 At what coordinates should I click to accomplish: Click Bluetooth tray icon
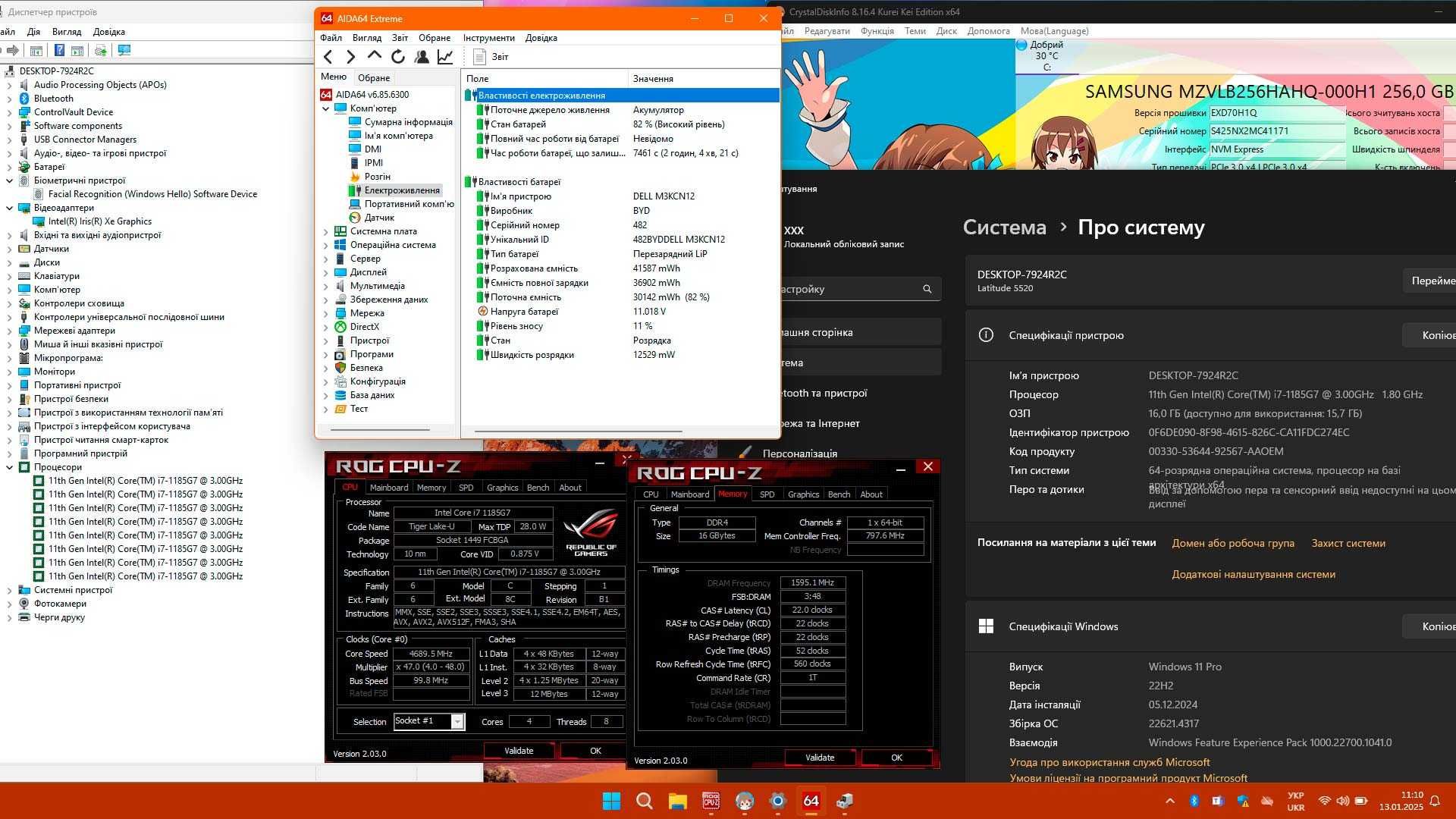[x=1194, y=801]
